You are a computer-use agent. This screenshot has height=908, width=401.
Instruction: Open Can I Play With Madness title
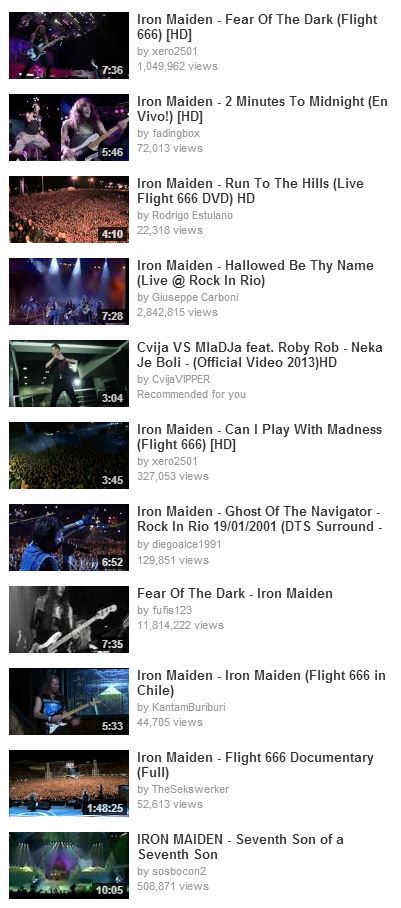click(x=260, y=437)
